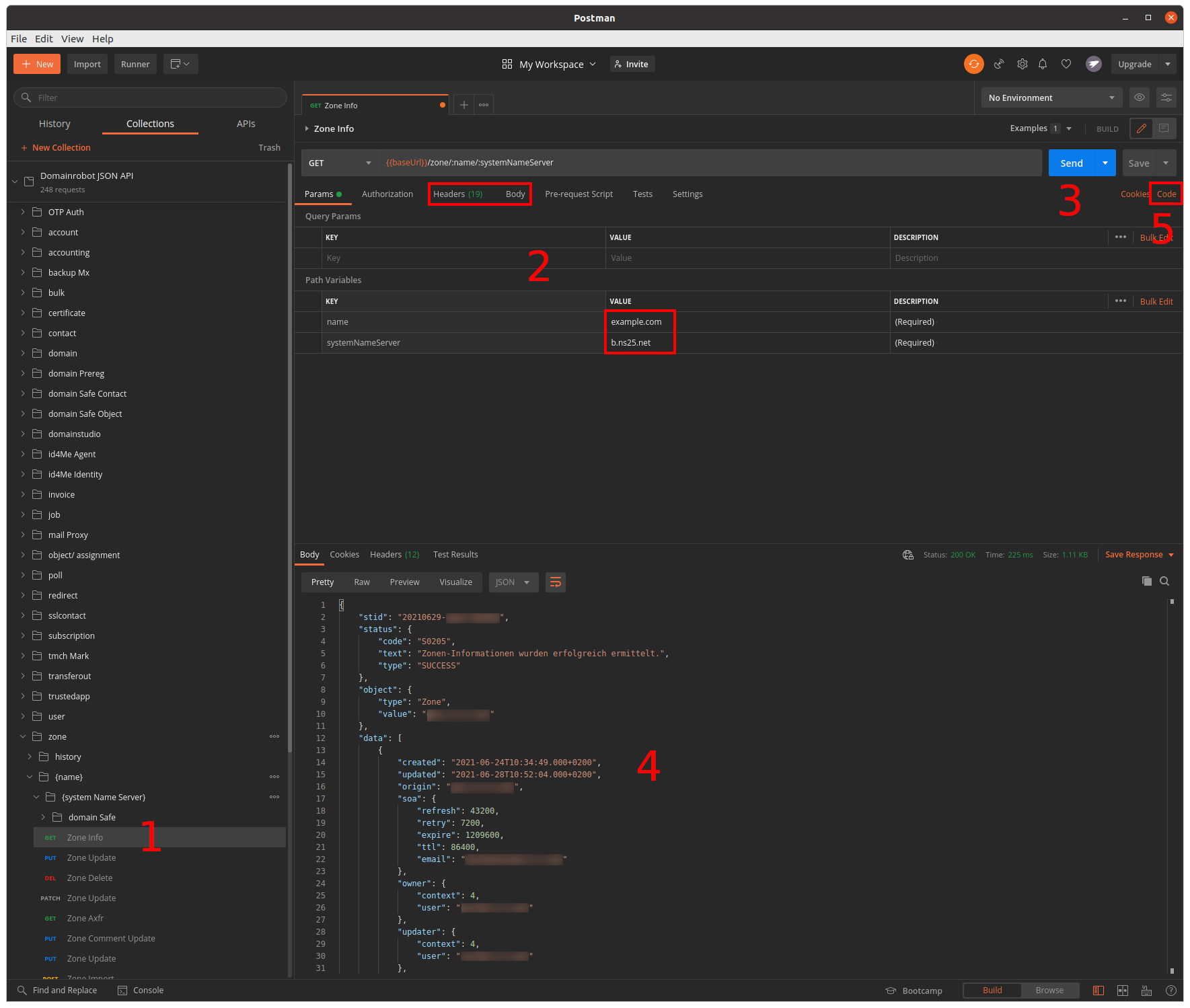
Task: Click the Import button
Action: click(87, 64)
